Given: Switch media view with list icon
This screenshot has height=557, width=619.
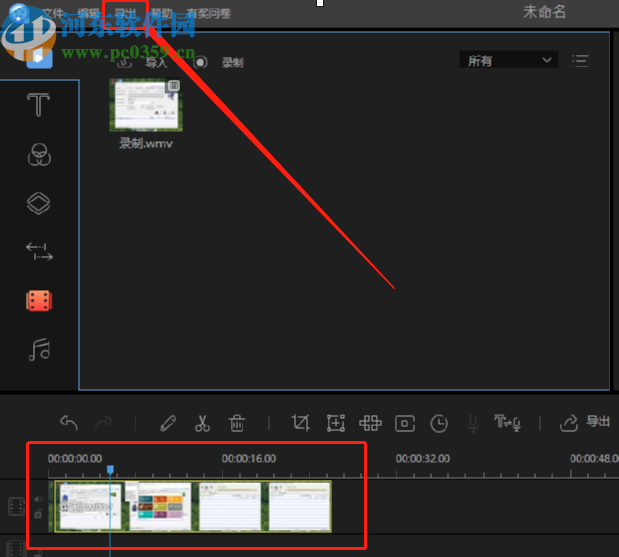Looking at the screenshot, I should coord(580,61).
